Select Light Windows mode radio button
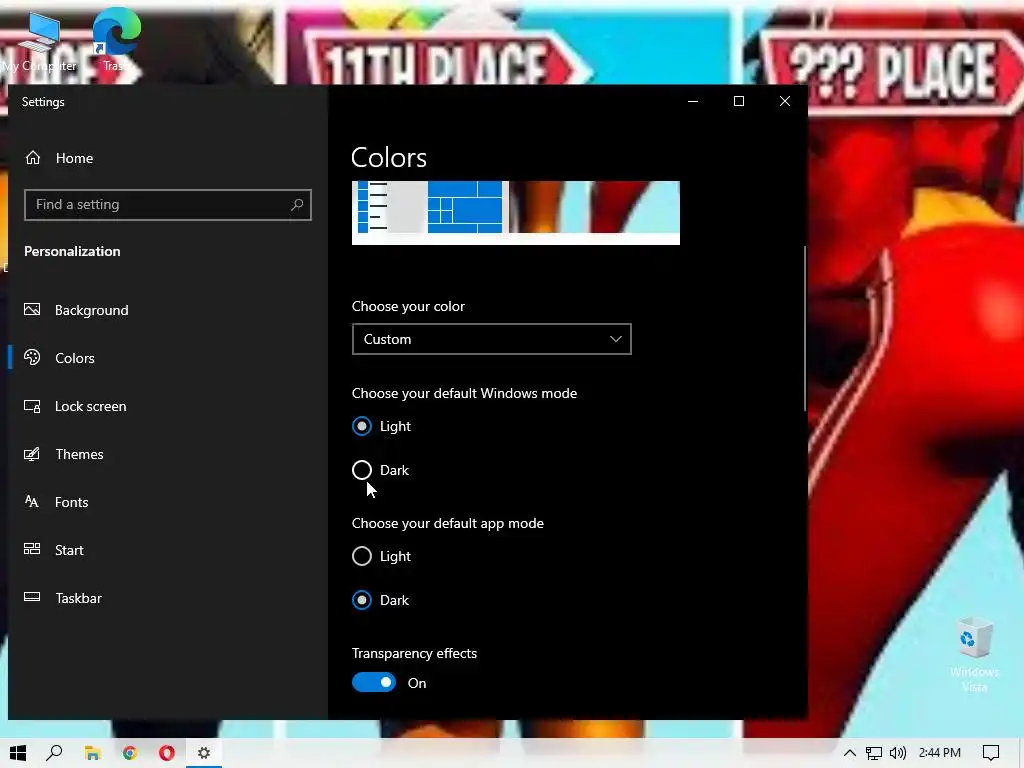The height and width of the screenshot is (768, 1024). 362,426
